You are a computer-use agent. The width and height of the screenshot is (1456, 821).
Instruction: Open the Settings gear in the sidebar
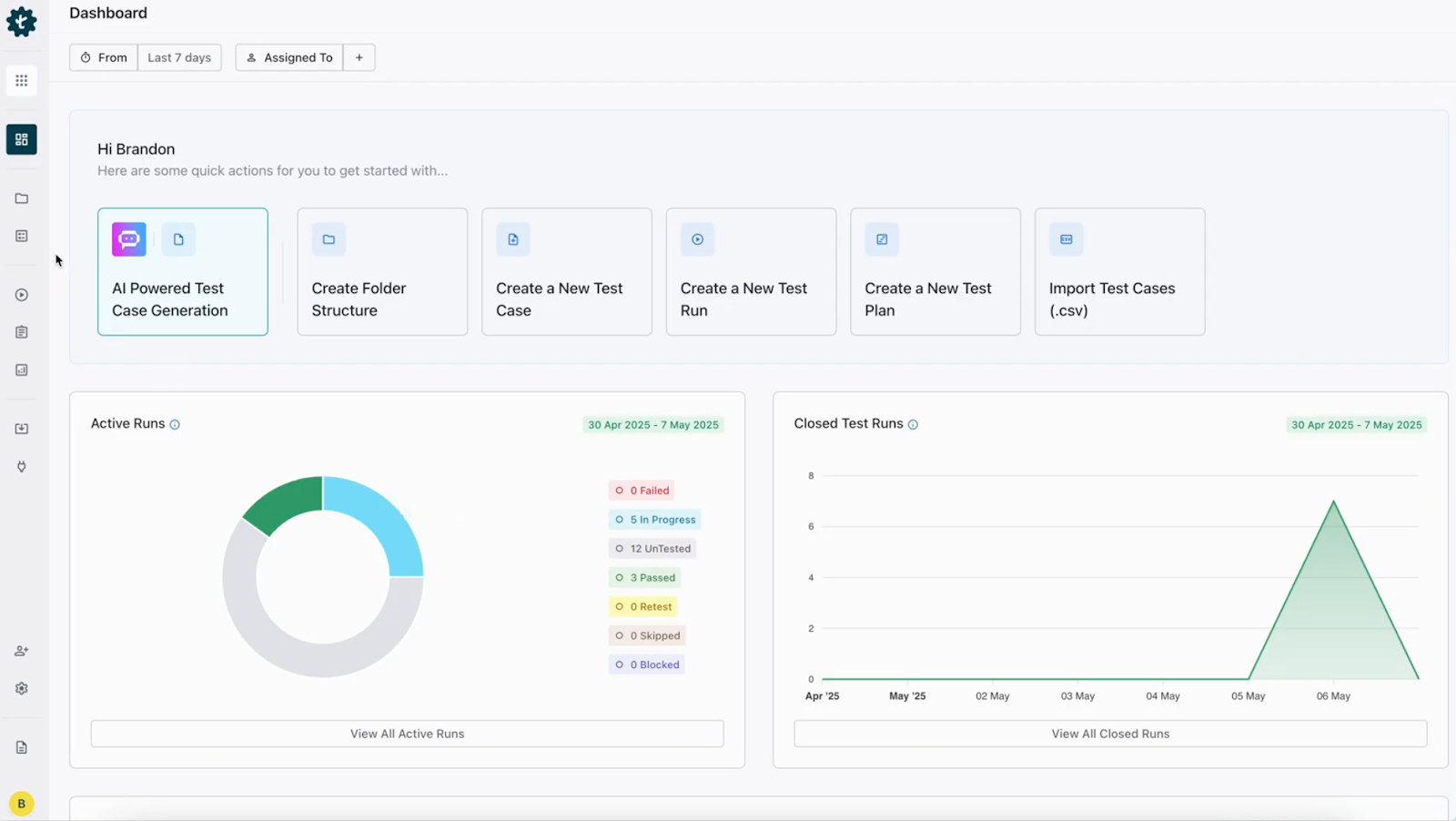tap(21, 688)
